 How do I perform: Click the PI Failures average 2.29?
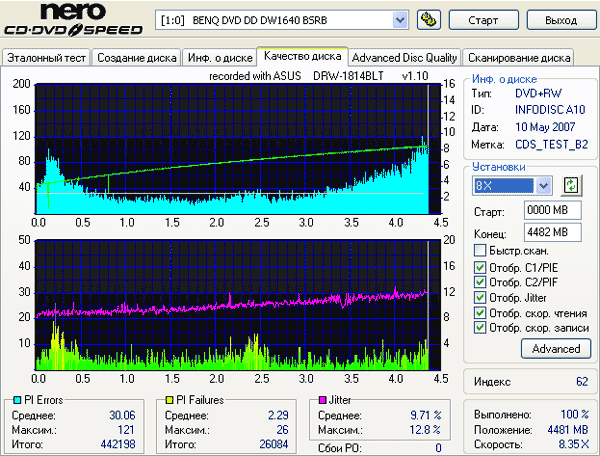click(278, 415)
